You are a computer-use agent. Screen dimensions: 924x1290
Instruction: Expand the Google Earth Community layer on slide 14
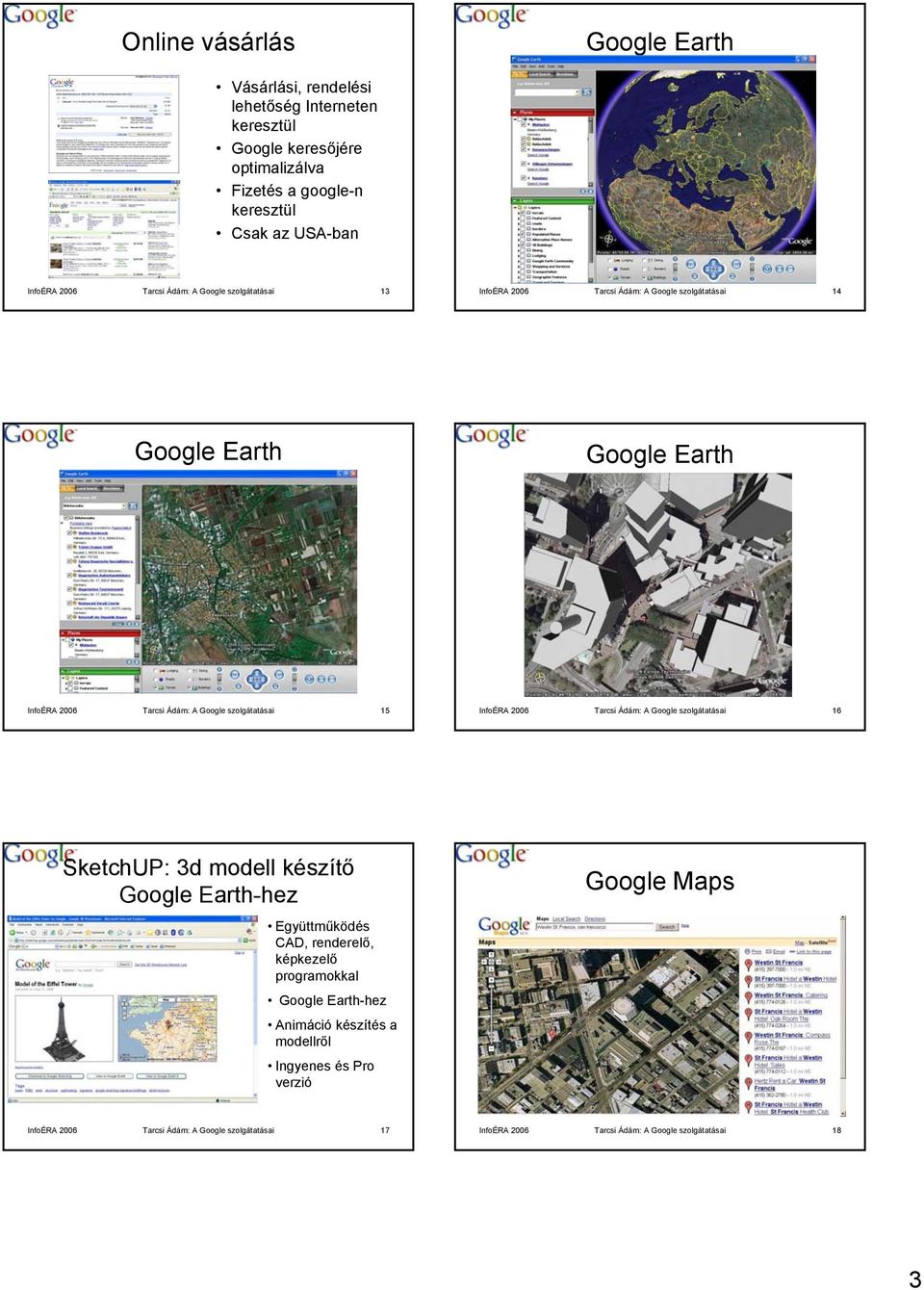(519, 261)
